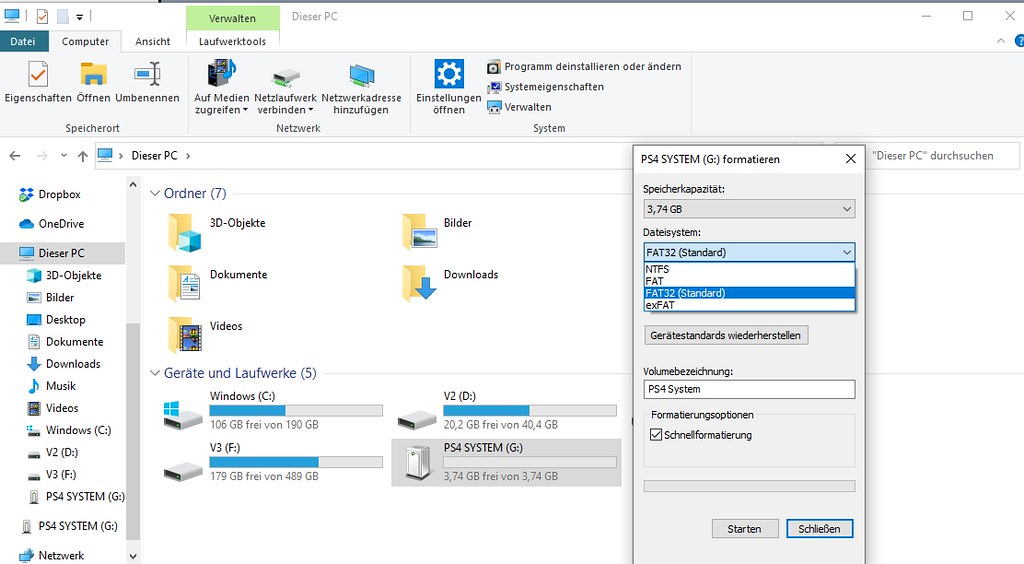Click the Volumebezeichnung text field

[749, 389]
